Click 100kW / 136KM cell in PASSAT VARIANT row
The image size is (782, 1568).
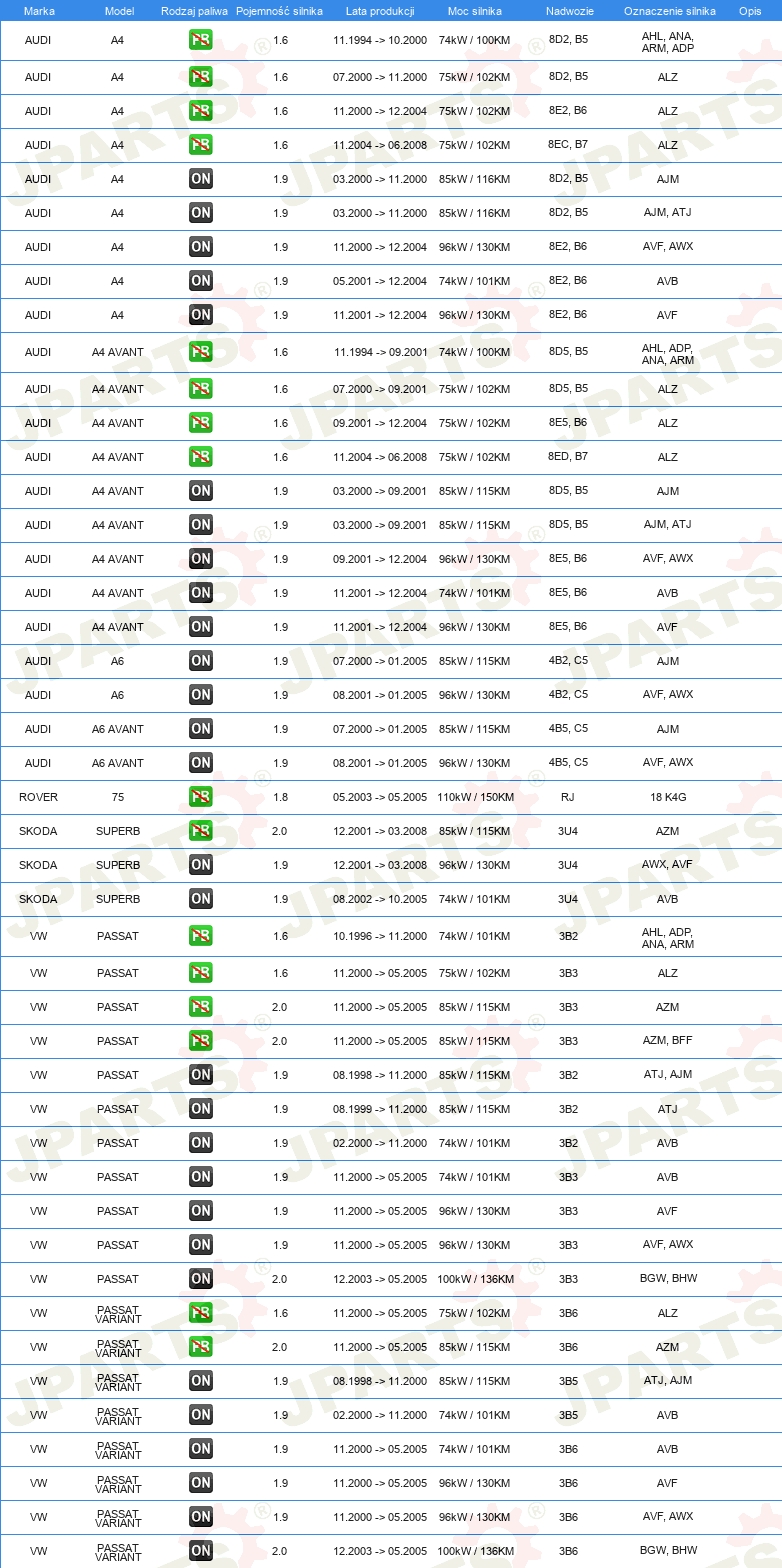pos(474,1551)
